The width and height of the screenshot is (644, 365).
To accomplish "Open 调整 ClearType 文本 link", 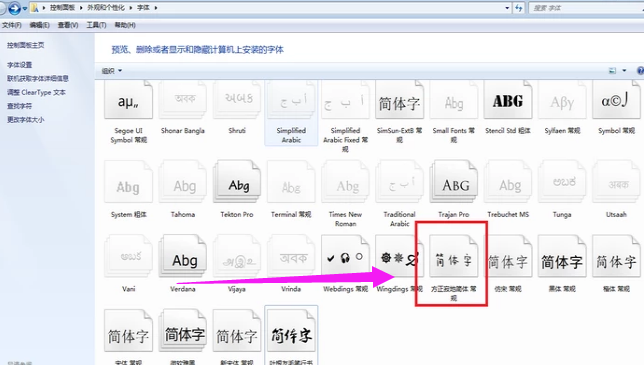I will (36, 92).
